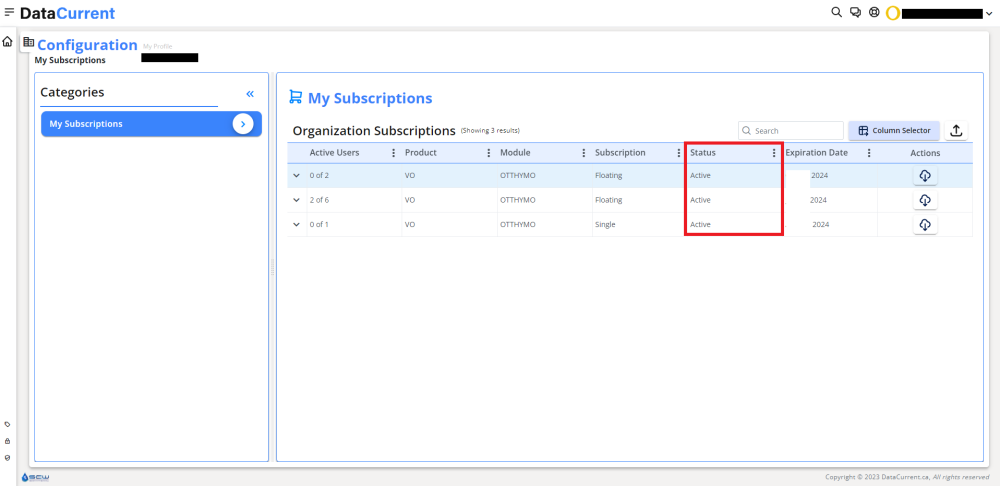
Task: Sort by Expiration Date column header
Action: 817,153
